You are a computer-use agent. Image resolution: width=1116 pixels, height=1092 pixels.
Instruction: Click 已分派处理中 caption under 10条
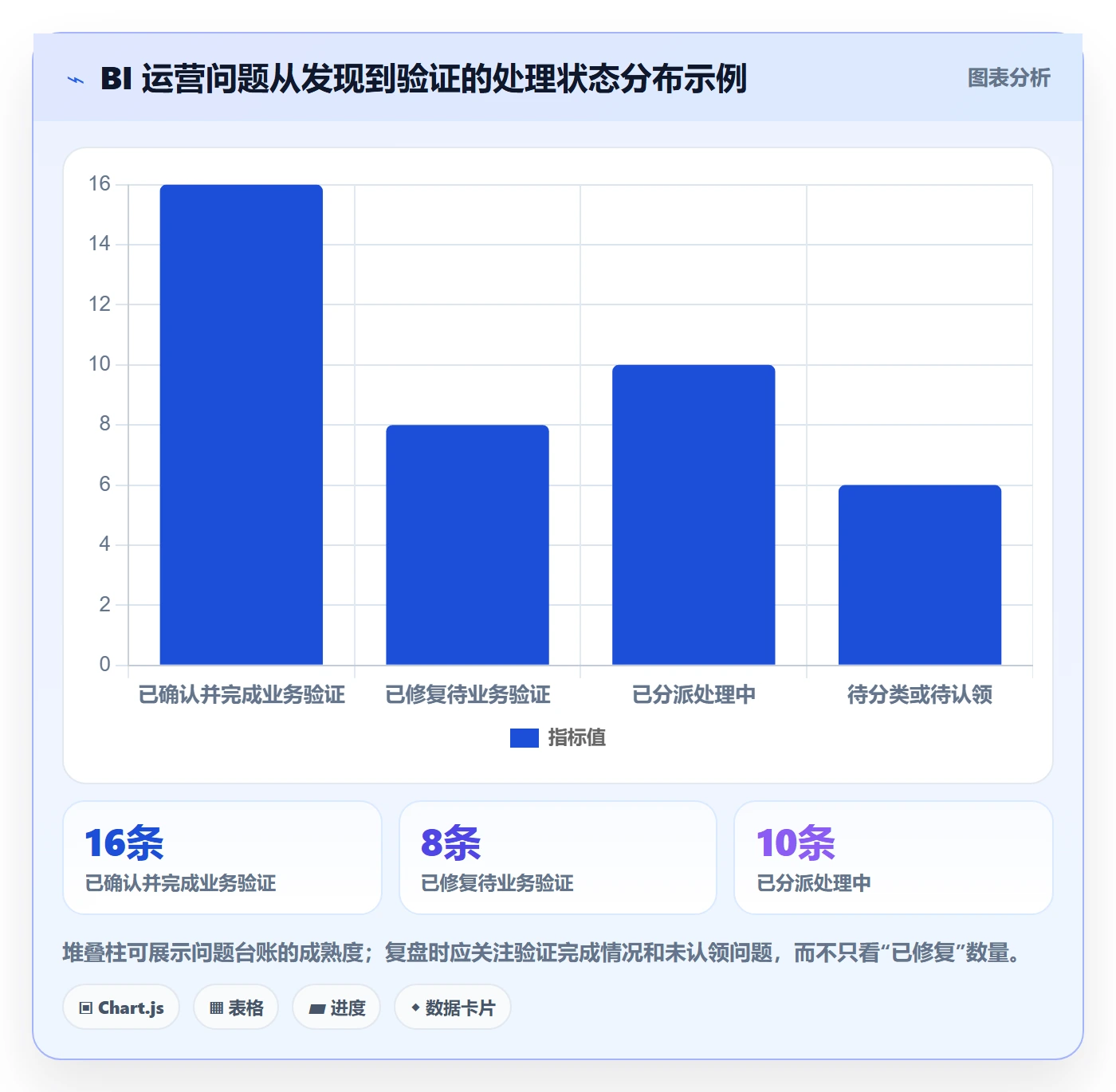(x=814, y=883)
